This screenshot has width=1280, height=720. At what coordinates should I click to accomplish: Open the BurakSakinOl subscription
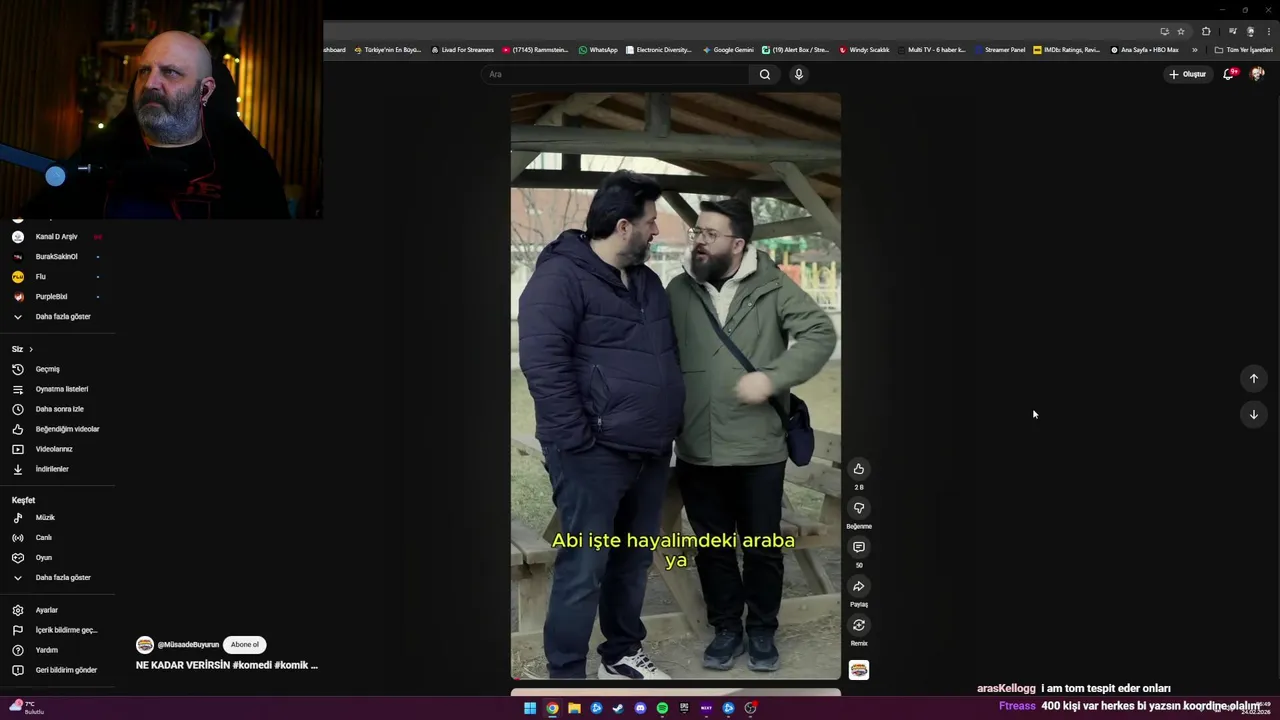click(58, 257)
